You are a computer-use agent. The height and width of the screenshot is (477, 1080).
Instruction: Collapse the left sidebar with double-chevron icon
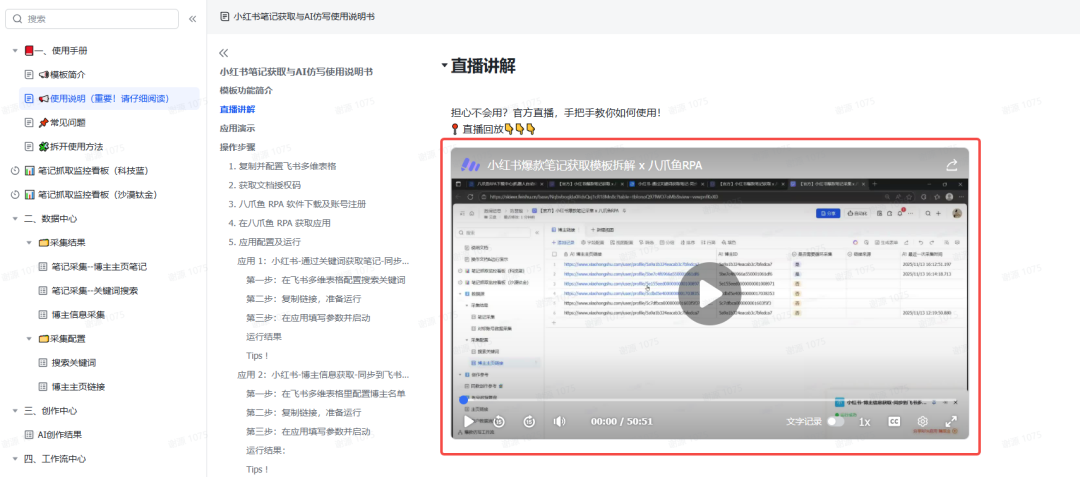(193, 19)
